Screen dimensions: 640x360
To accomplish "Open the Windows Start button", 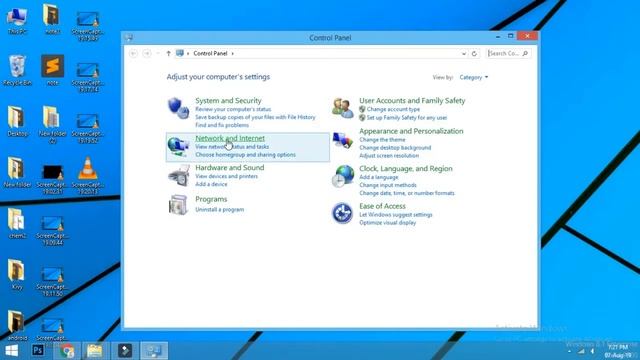I will tap(11, 351).
